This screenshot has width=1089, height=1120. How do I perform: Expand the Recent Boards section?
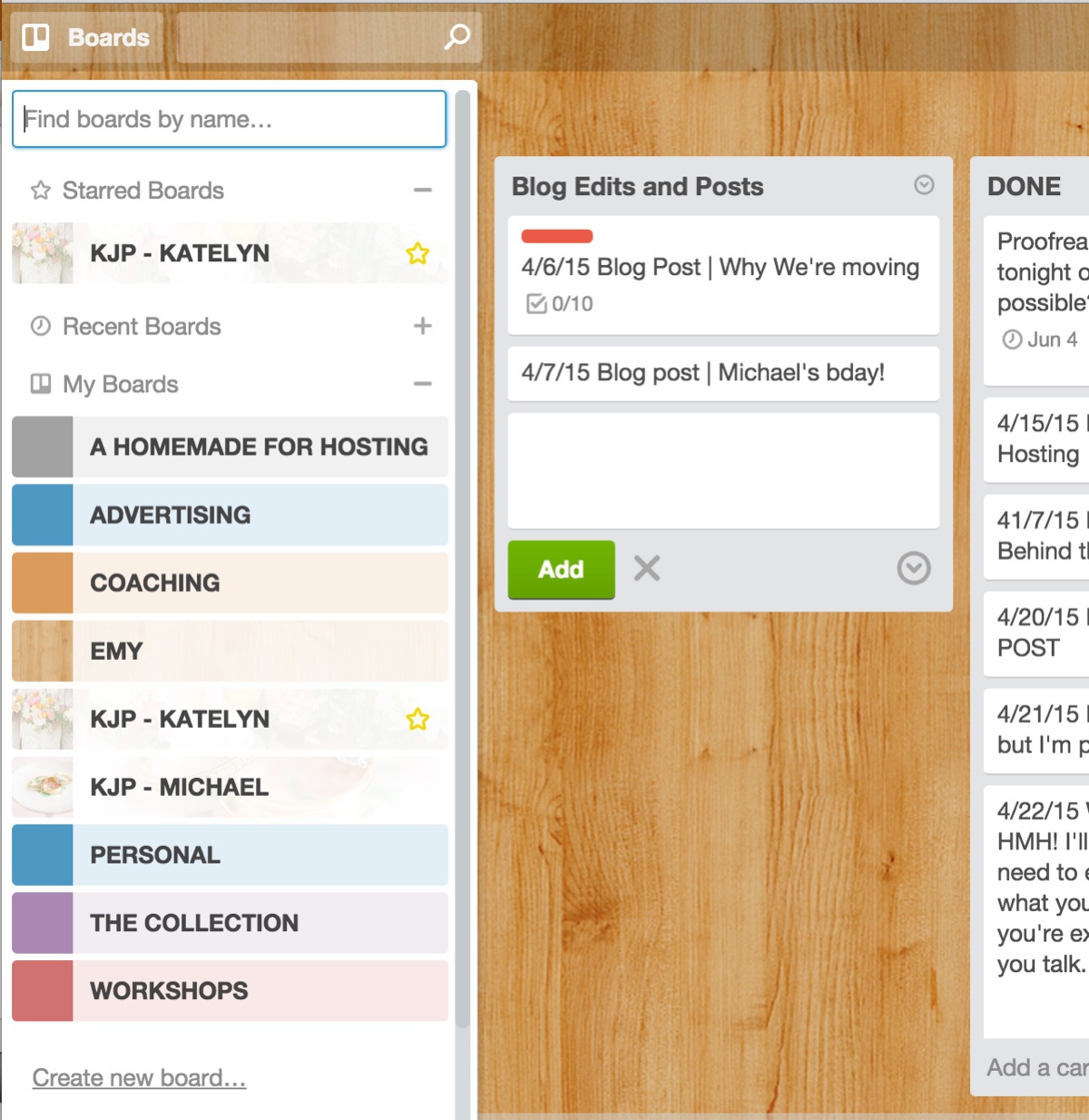[422, 326]
